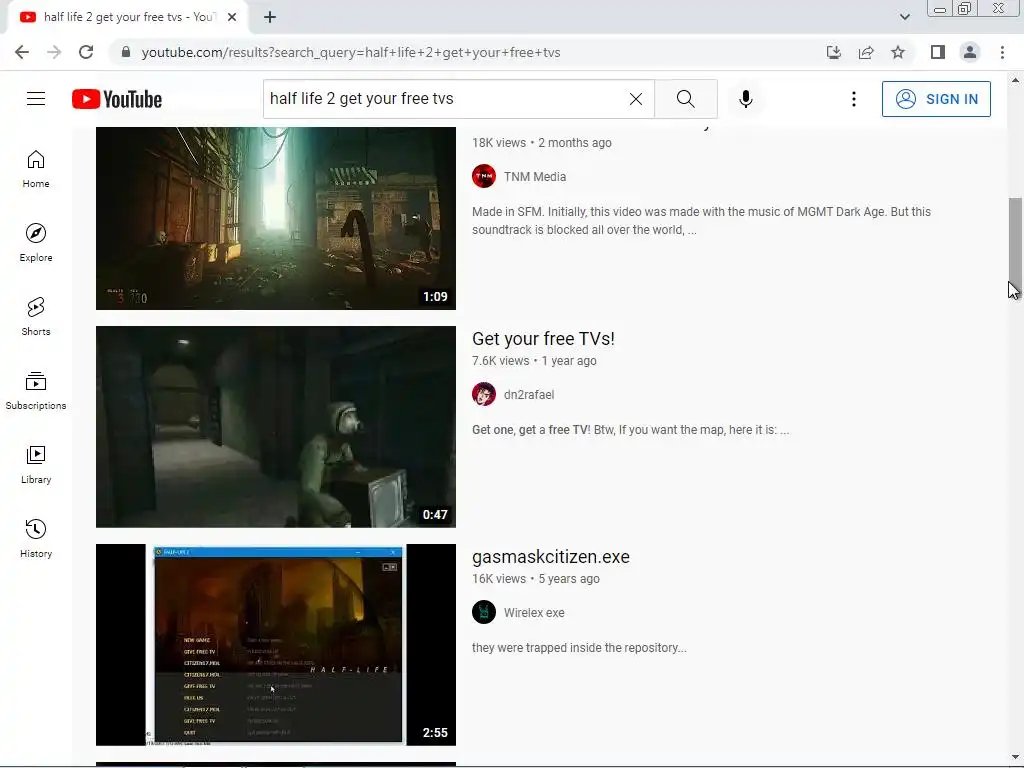Click the browser forward arrow
Image resolution: width=1024 pixels, height=768 pixels.
54,52
